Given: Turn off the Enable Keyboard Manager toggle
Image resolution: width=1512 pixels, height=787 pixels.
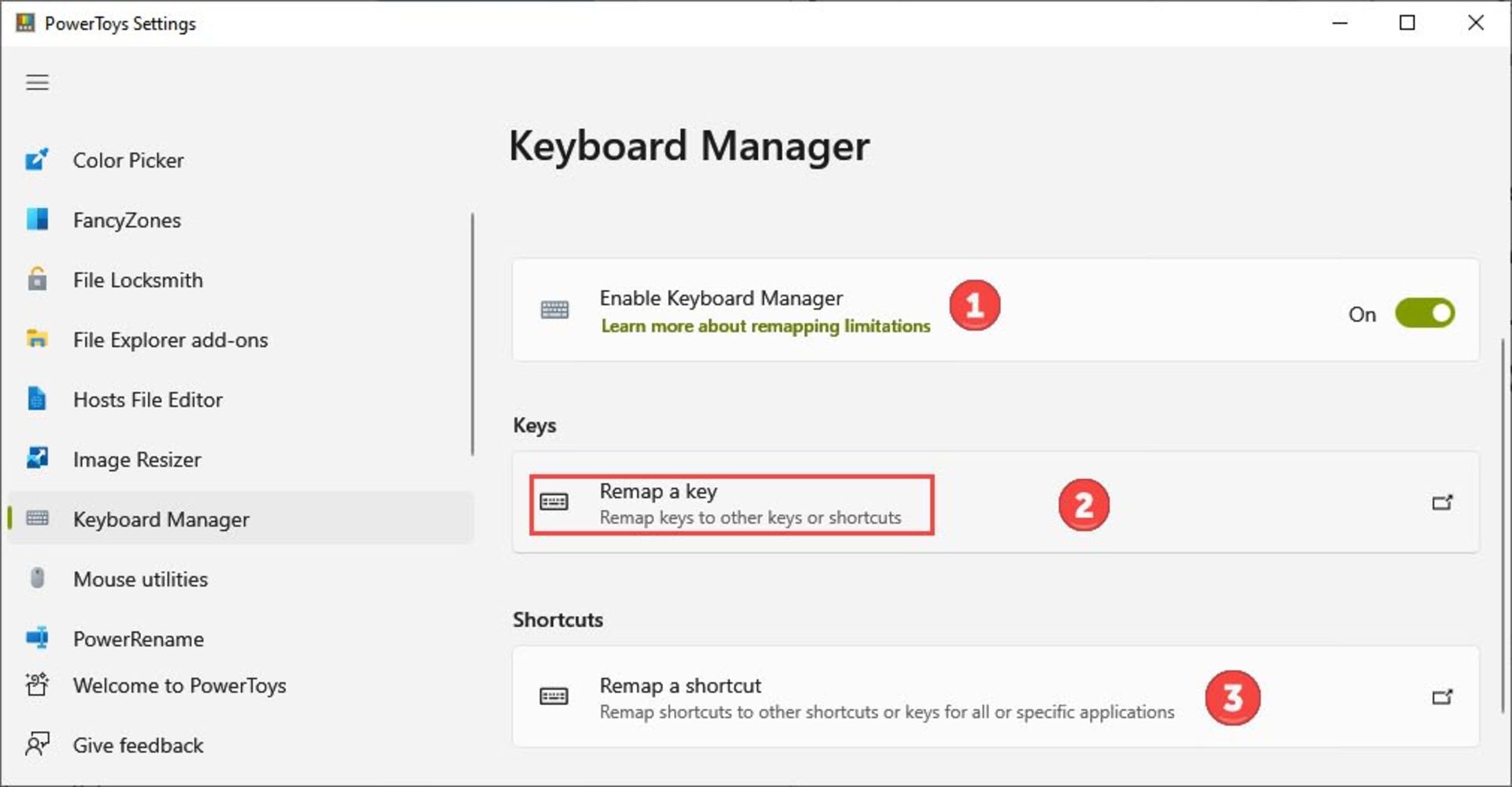Looking at the screenshot, I should click(x=1424, y=314).
